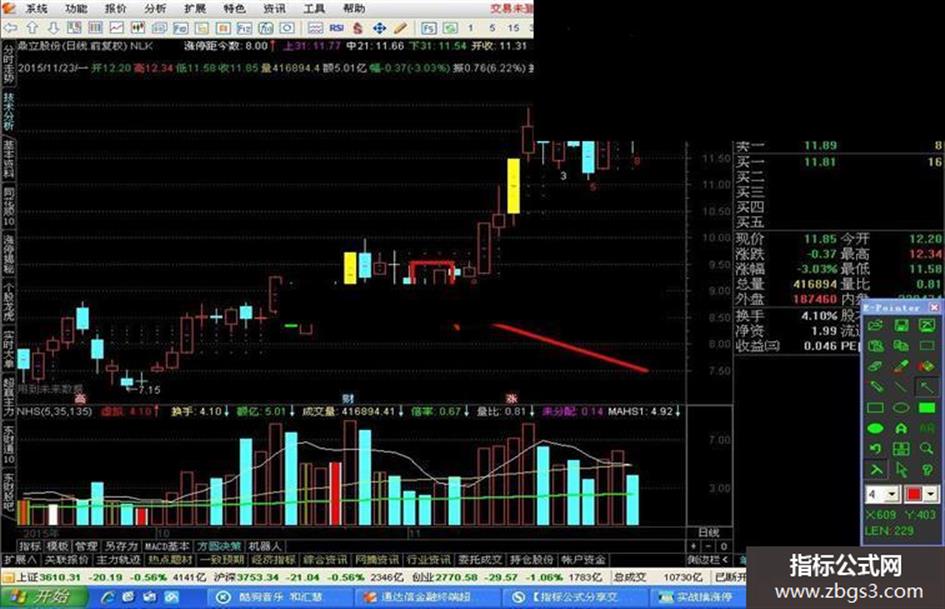
Task: Select the hollow rectangle tool in E-Pointer
Action: (x=875, y=408)
